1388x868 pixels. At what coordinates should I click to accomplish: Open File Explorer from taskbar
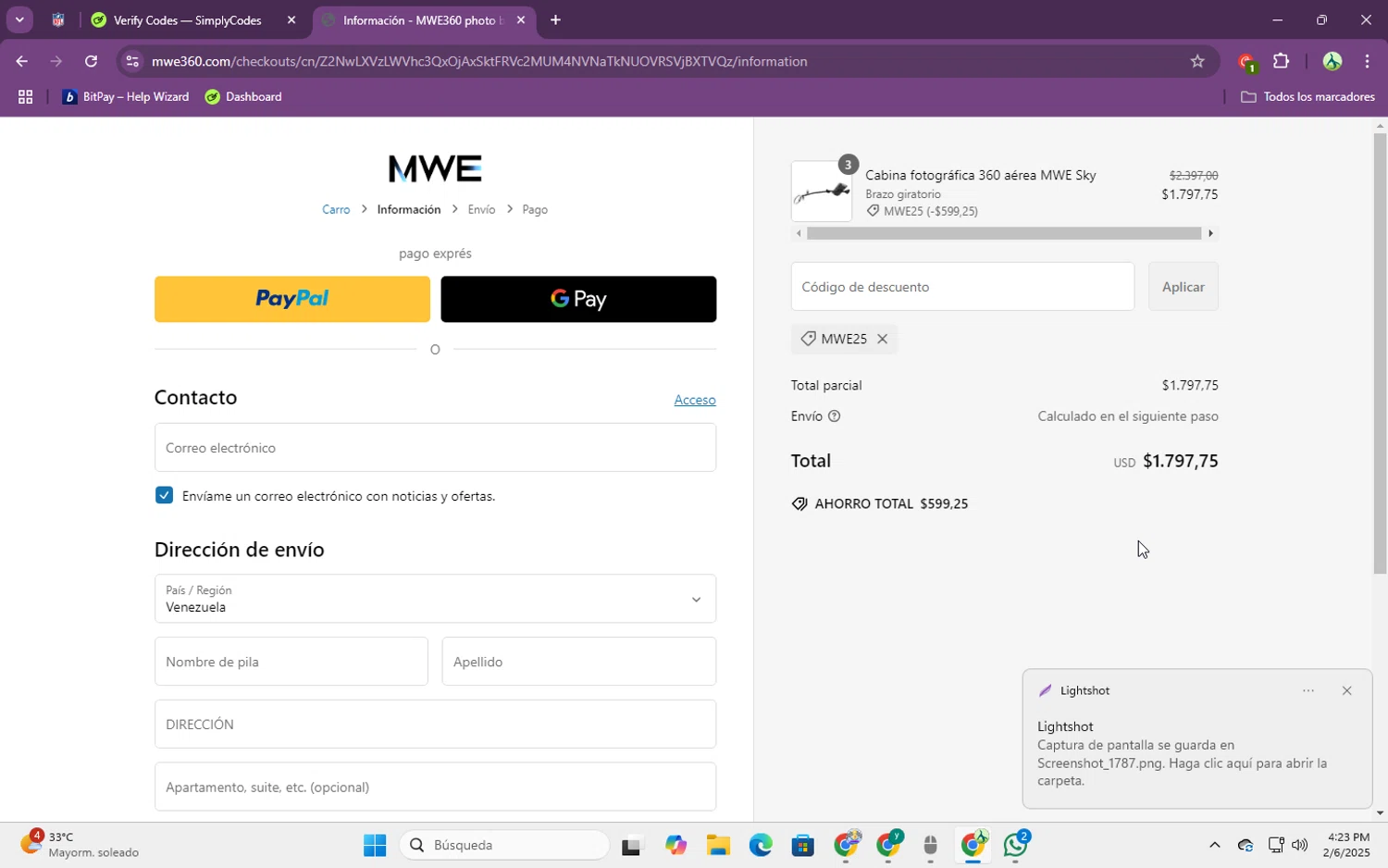point(718,845)
